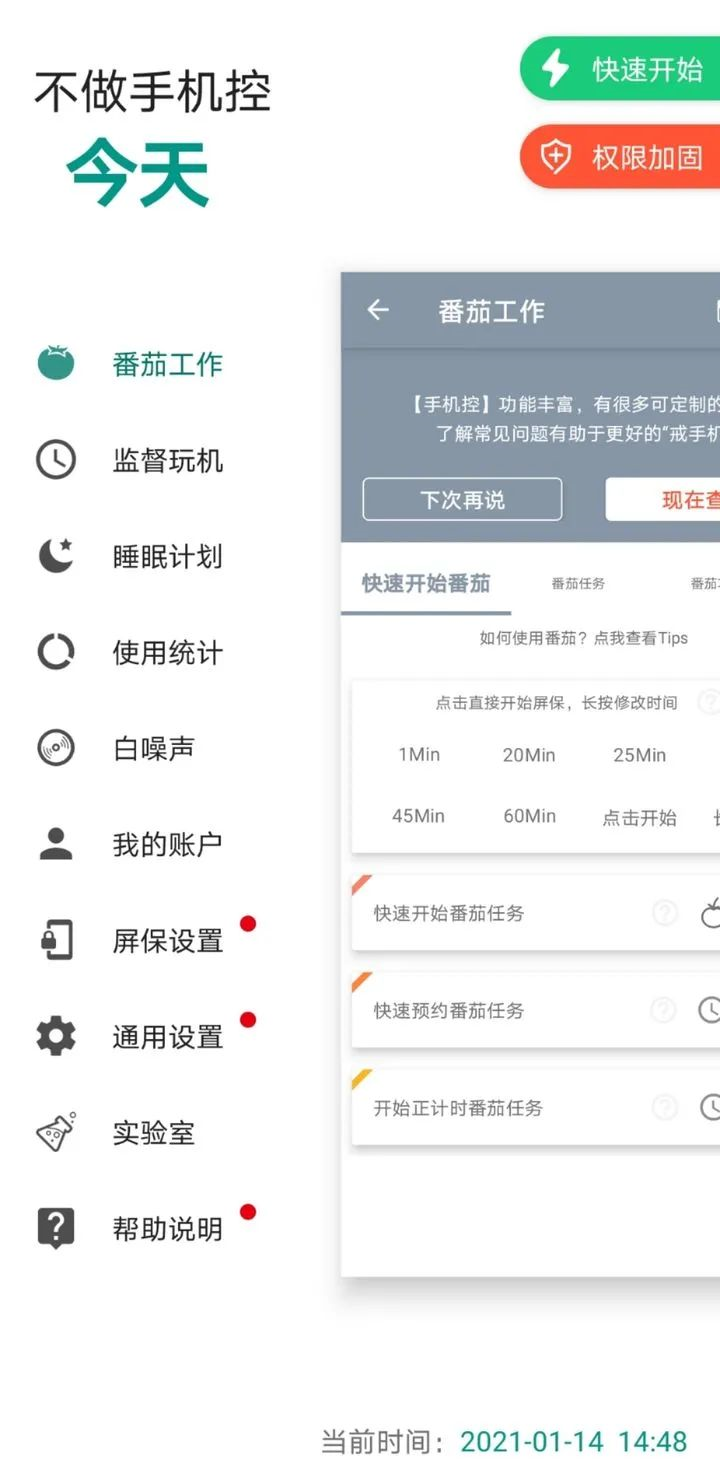Open the 快速预约番茄任务 row
This screenshot has height=1481, width=720.
click(536, 1010)
